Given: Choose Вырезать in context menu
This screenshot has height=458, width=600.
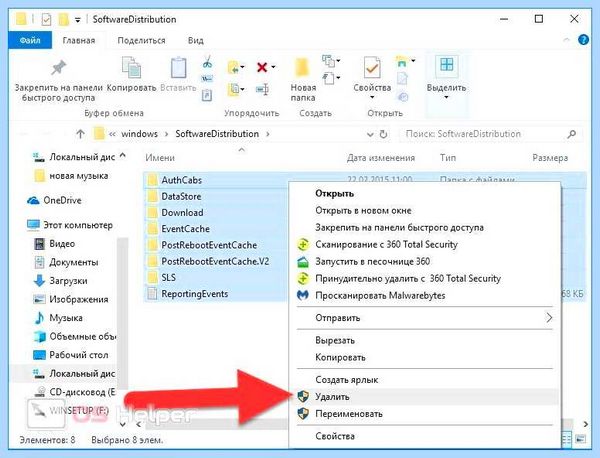Looking at the screenshot, I should point(425,340).
